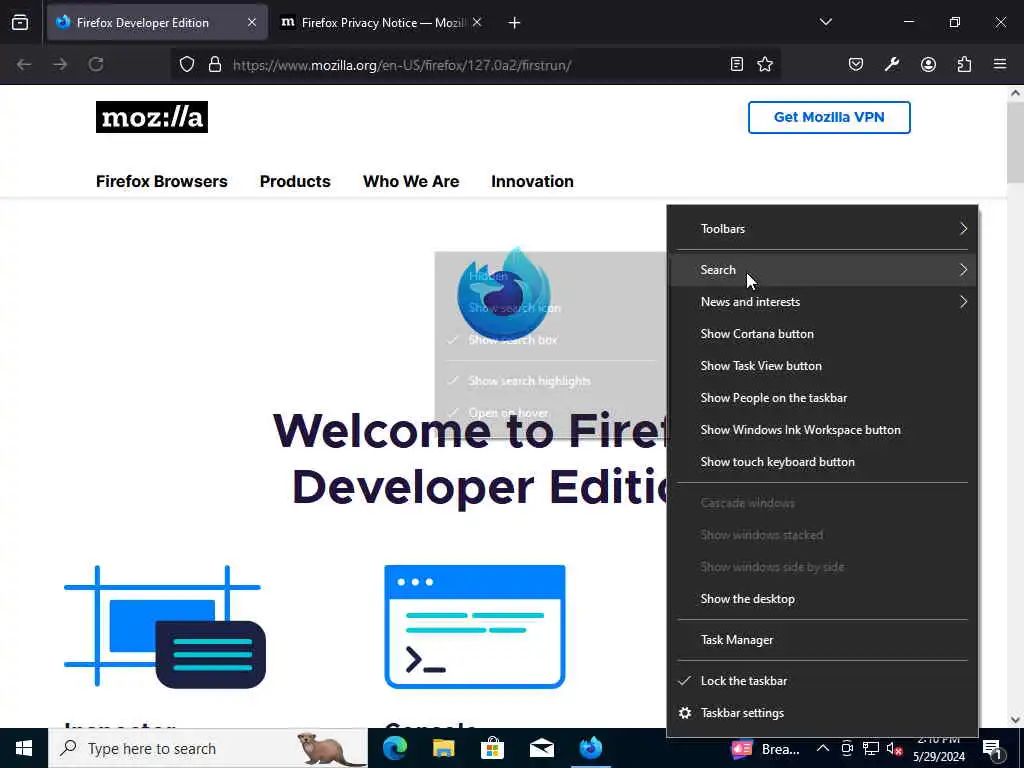Toggle Reader View icon
This screenshot has width=1024, height=768.
(737, 65)
